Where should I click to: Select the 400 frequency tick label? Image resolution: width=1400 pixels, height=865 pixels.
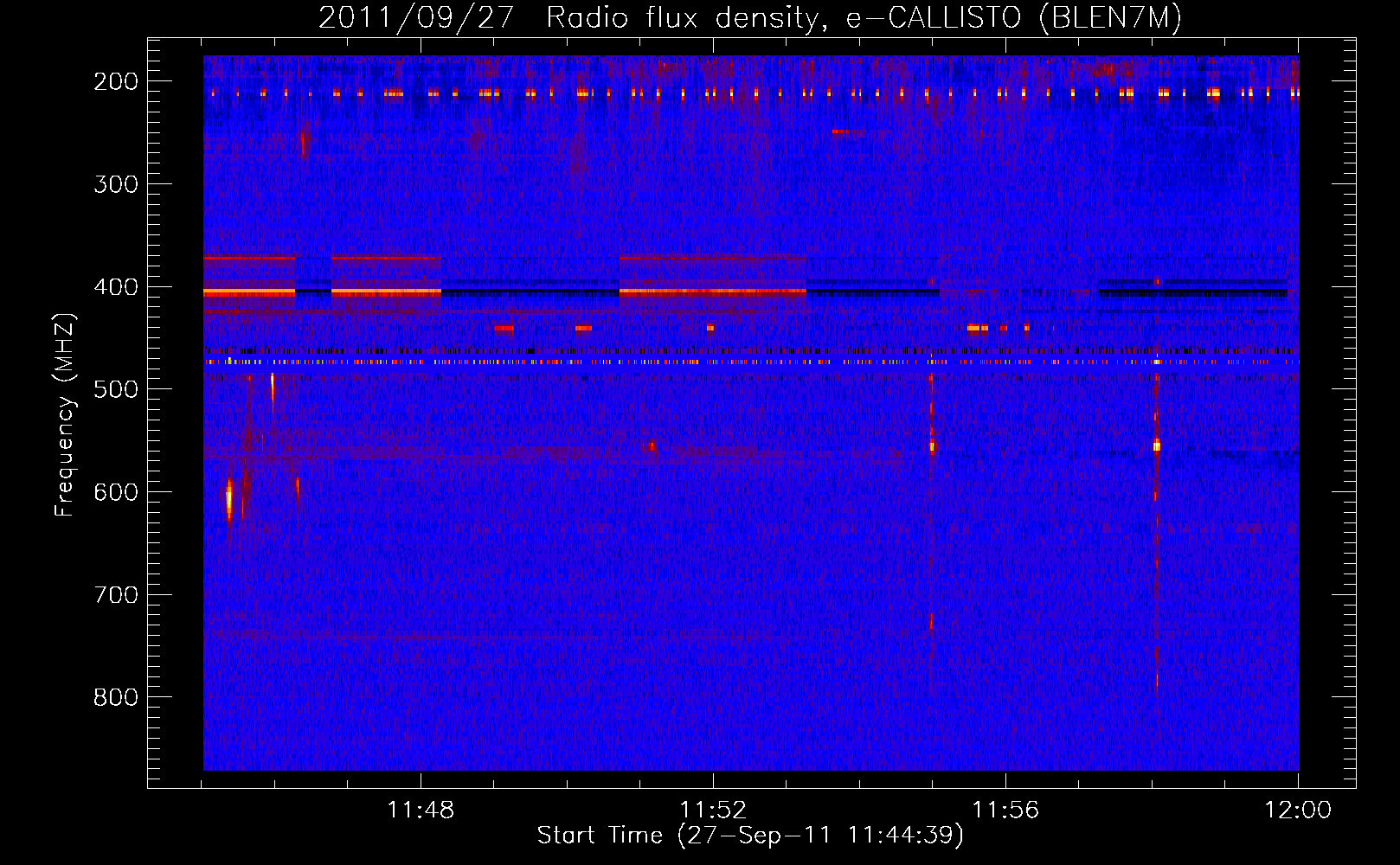click(x=116, y=287)
